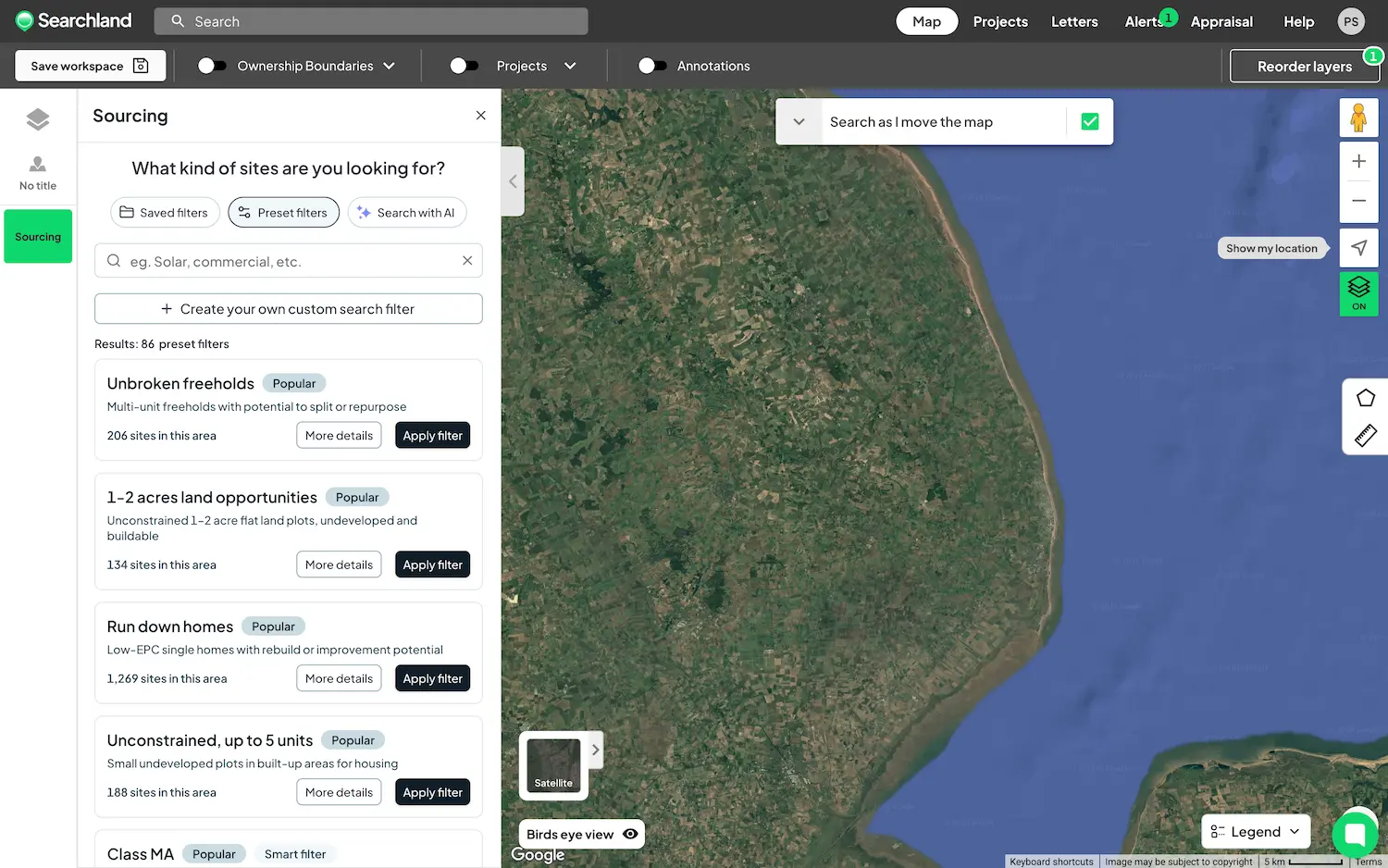Open Saved filters
1388x868 pixels.
[x=165, y=213]
